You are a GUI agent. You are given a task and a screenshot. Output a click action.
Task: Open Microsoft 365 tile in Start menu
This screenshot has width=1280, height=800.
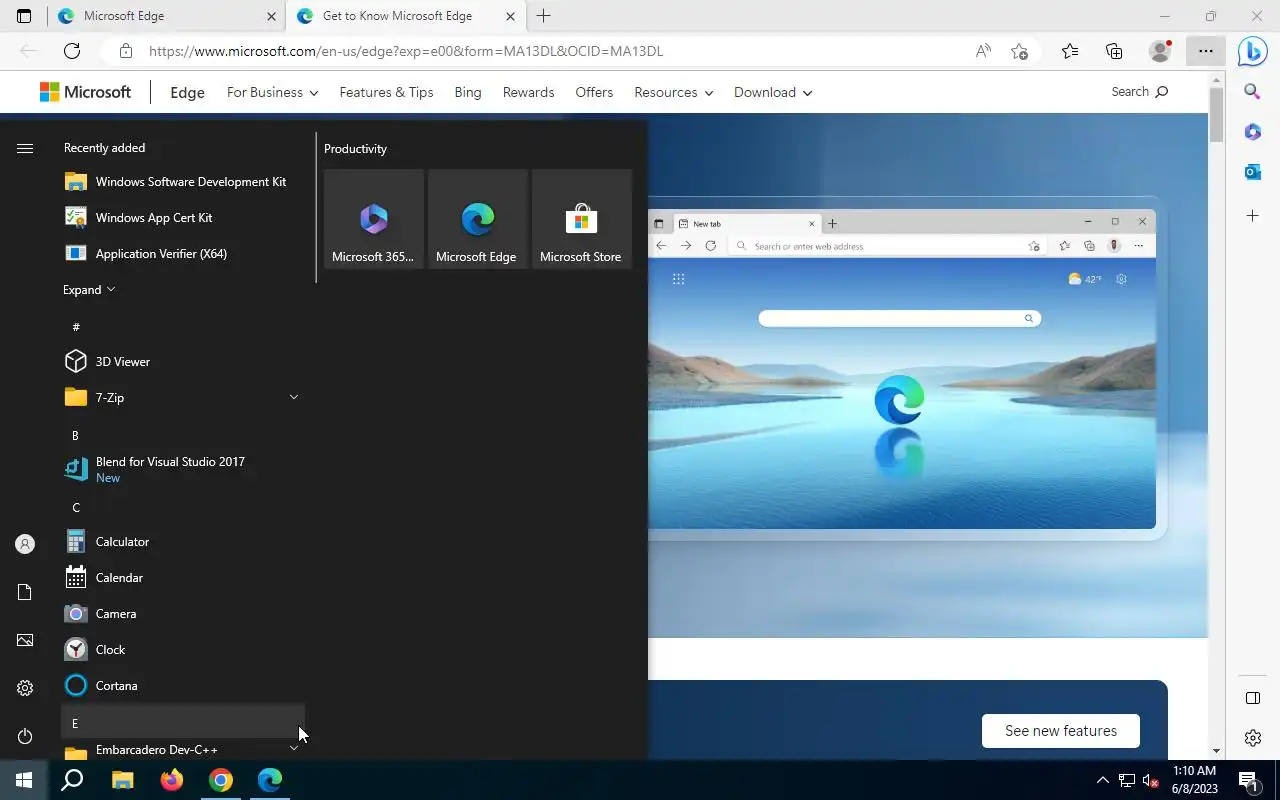click(374, 219)
